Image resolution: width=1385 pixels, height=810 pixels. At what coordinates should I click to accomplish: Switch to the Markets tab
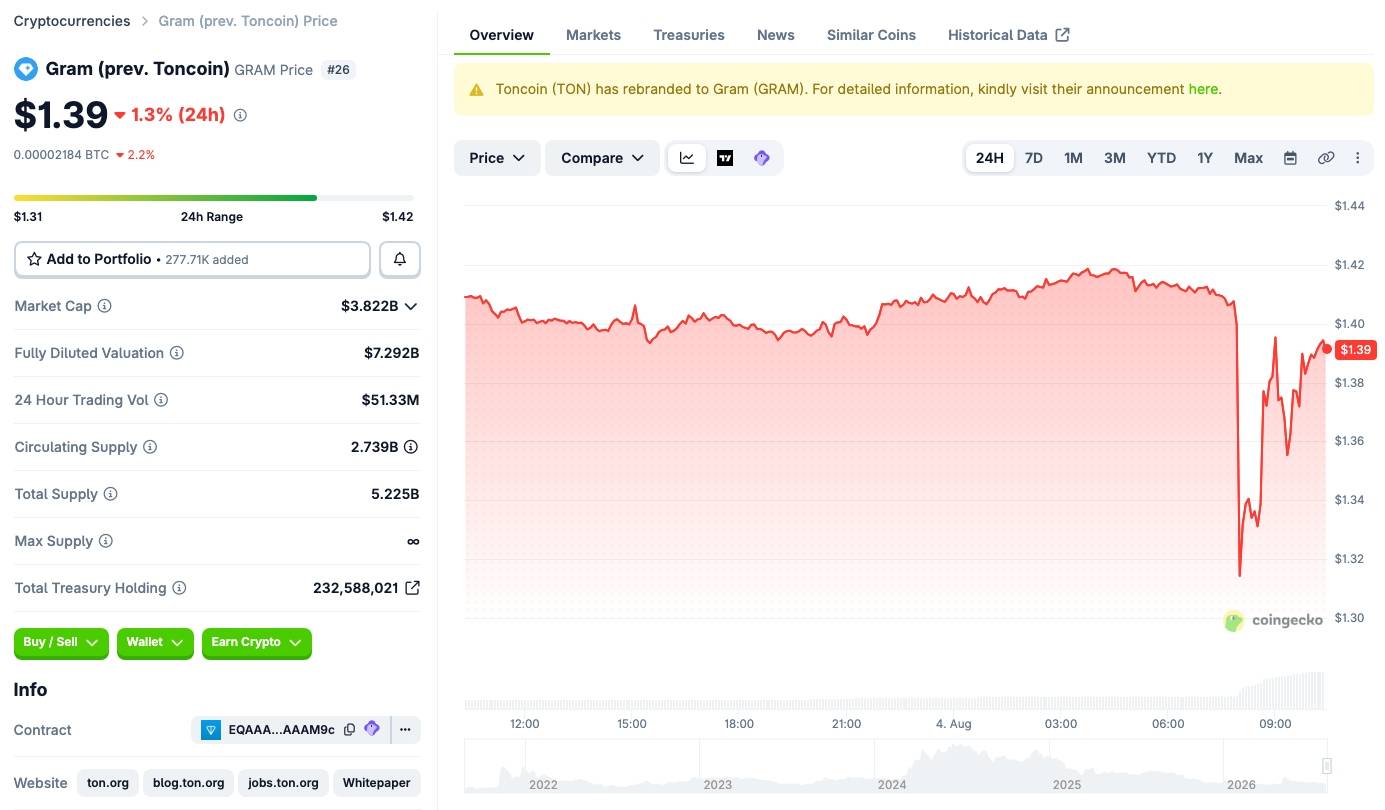point(593,35)
